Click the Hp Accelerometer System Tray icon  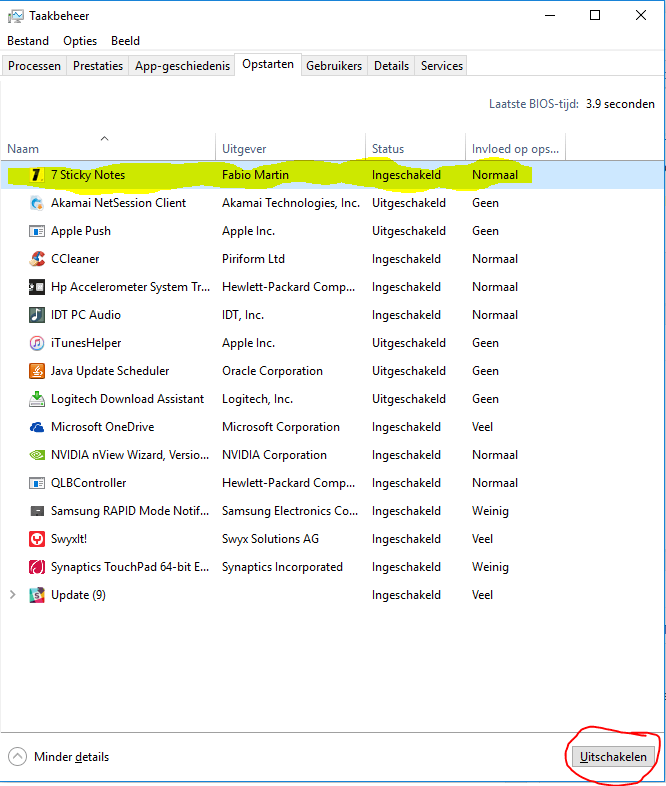coord(37,287)
